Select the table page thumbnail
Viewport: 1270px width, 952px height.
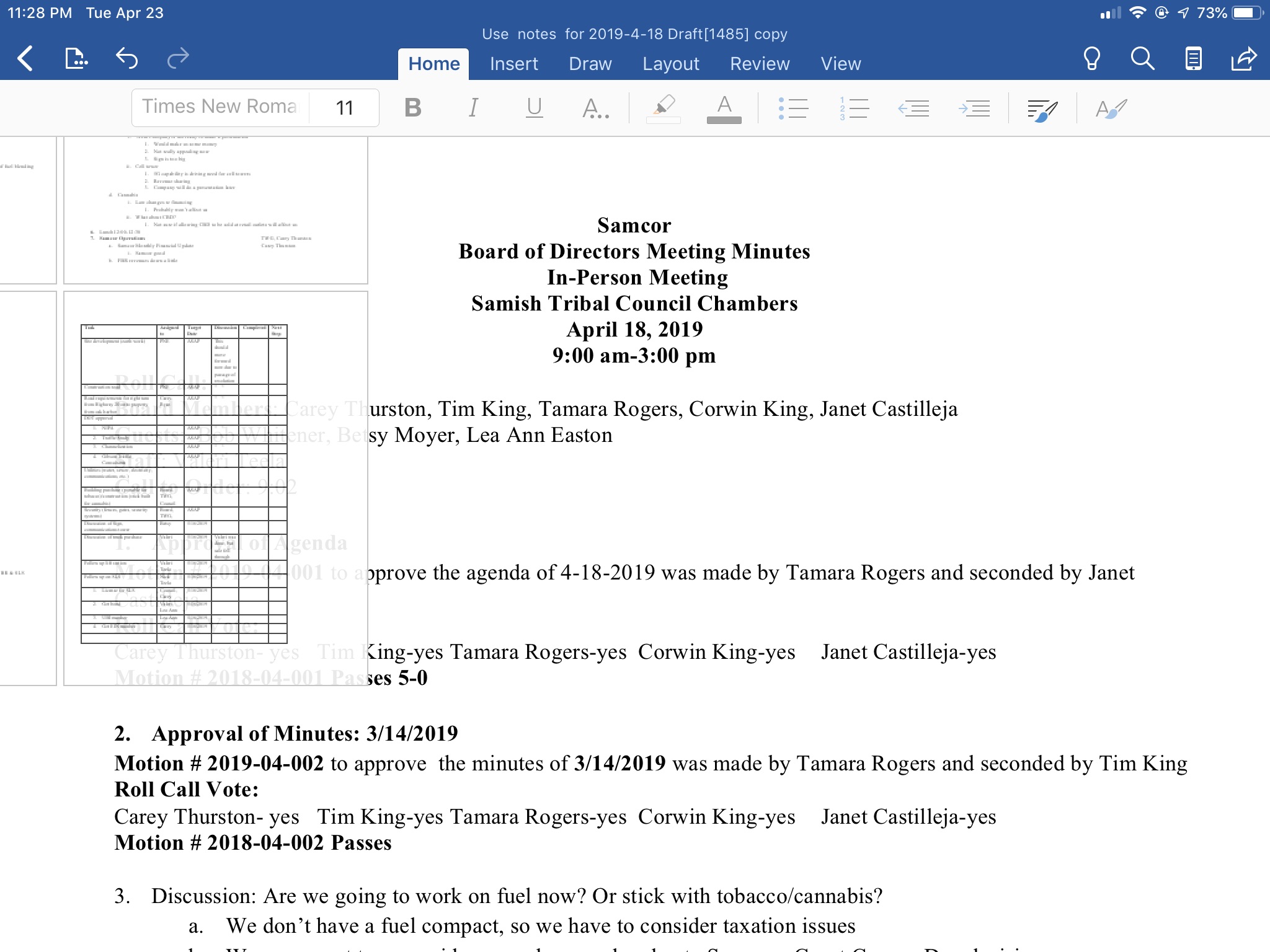click(x=215, y=488)
